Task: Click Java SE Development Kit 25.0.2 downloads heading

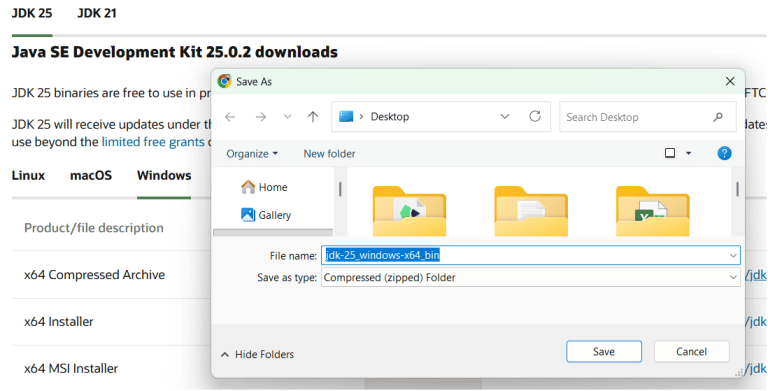Action: [175, 52]
